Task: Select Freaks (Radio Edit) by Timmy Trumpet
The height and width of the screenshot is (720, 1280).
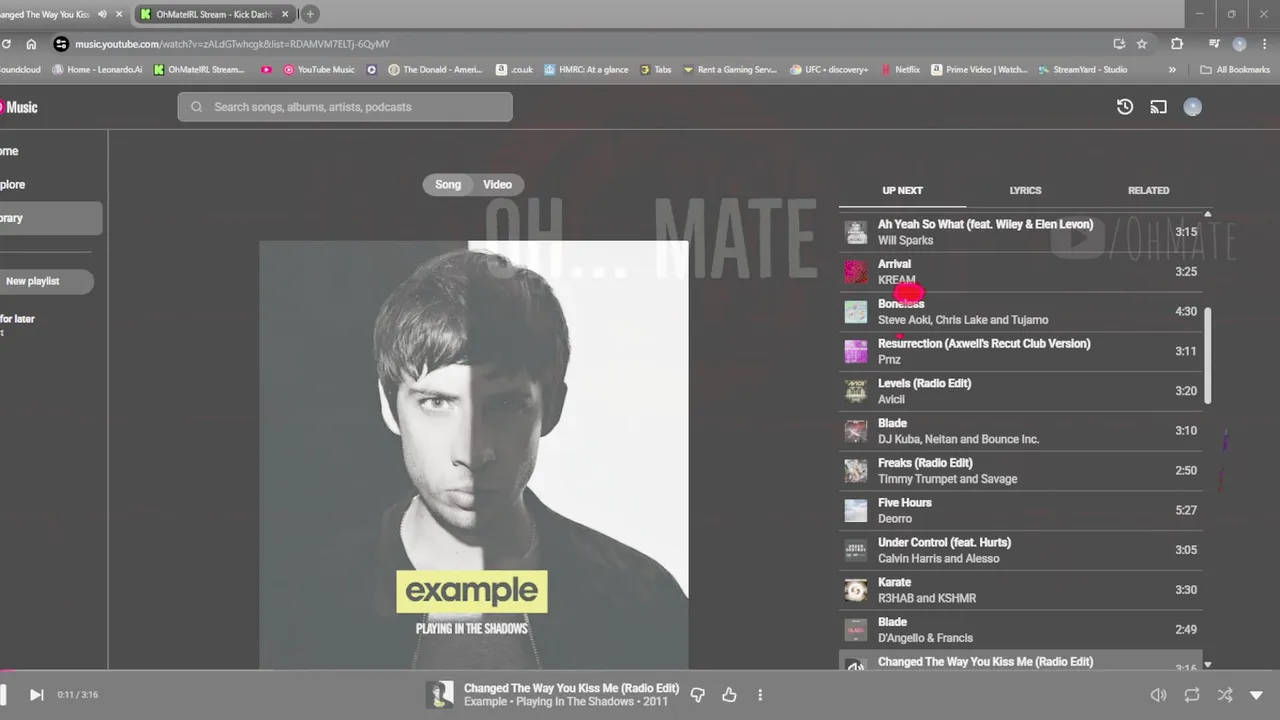Action: 1020,471
